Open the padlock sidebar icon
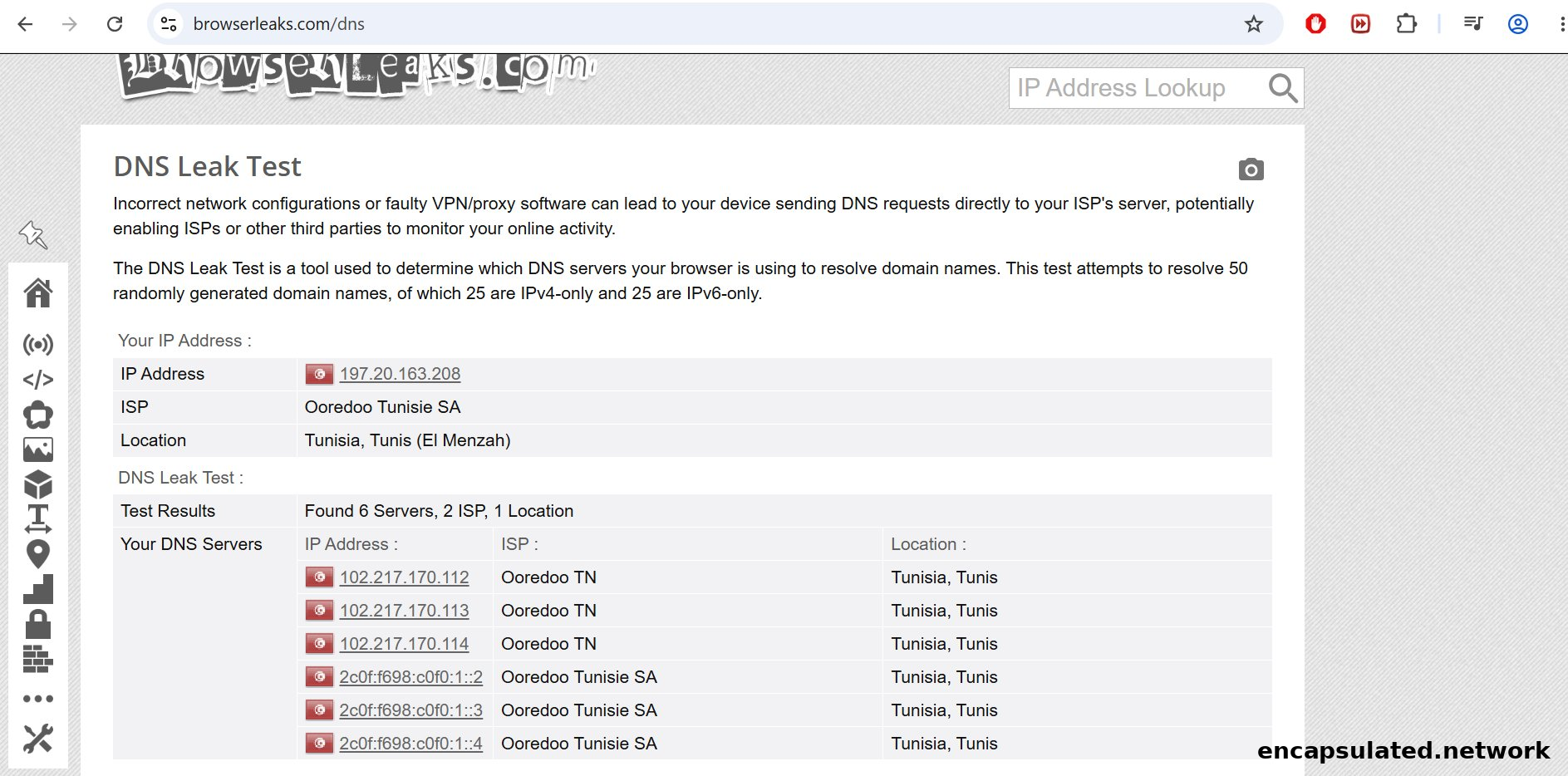Image resolution: width=1568 pixels, height=776 pixels. click(x=38, y=624)
